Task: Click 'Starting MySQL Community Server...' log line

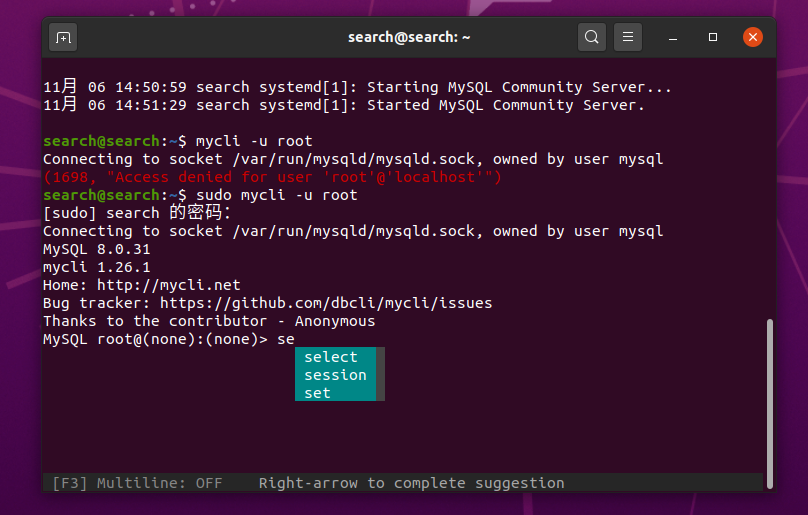Action: pos(519,87)
